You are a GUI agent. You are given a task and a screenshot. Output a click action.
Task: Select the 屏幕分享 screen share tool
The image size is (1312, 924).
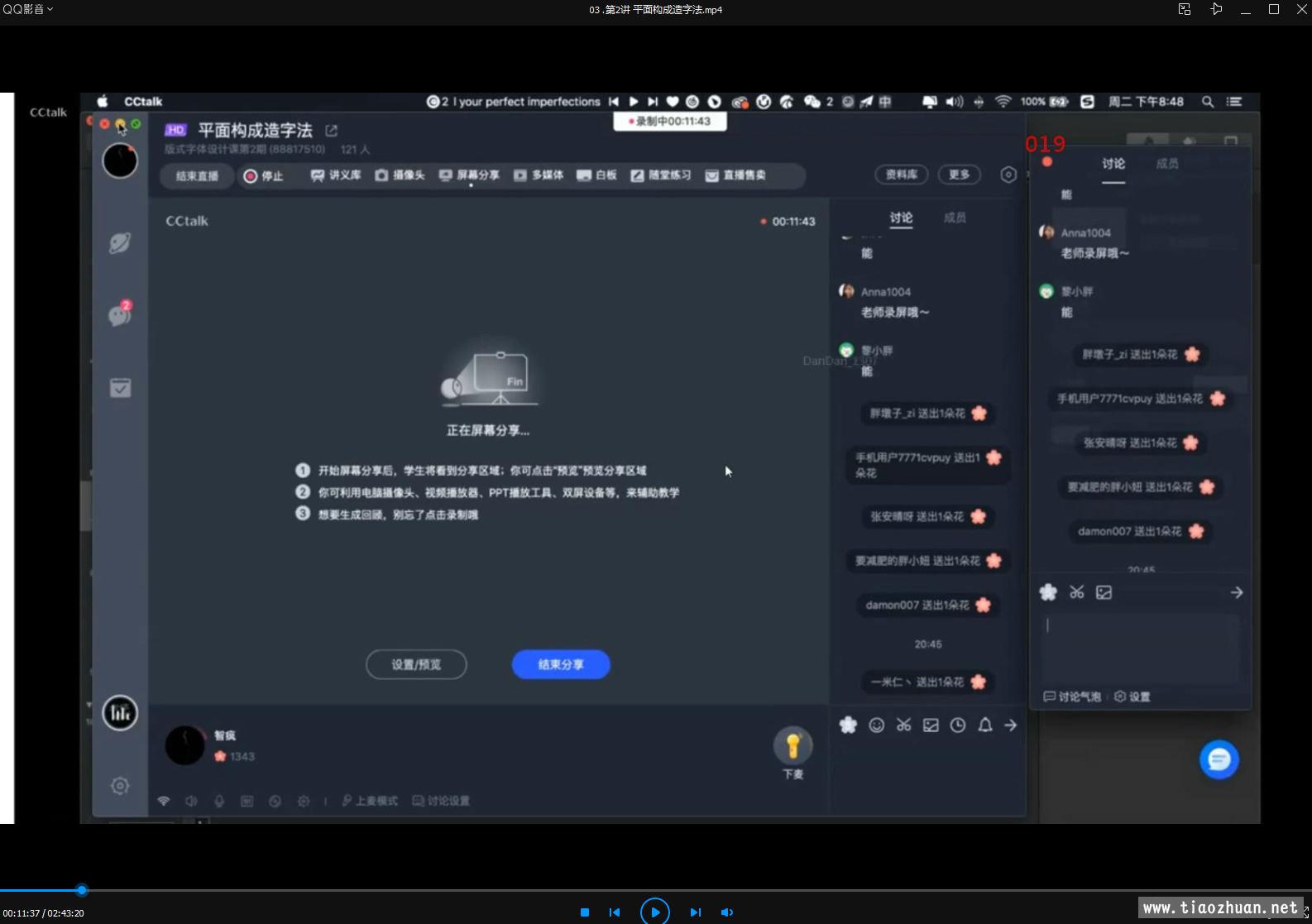click(469, 175)
